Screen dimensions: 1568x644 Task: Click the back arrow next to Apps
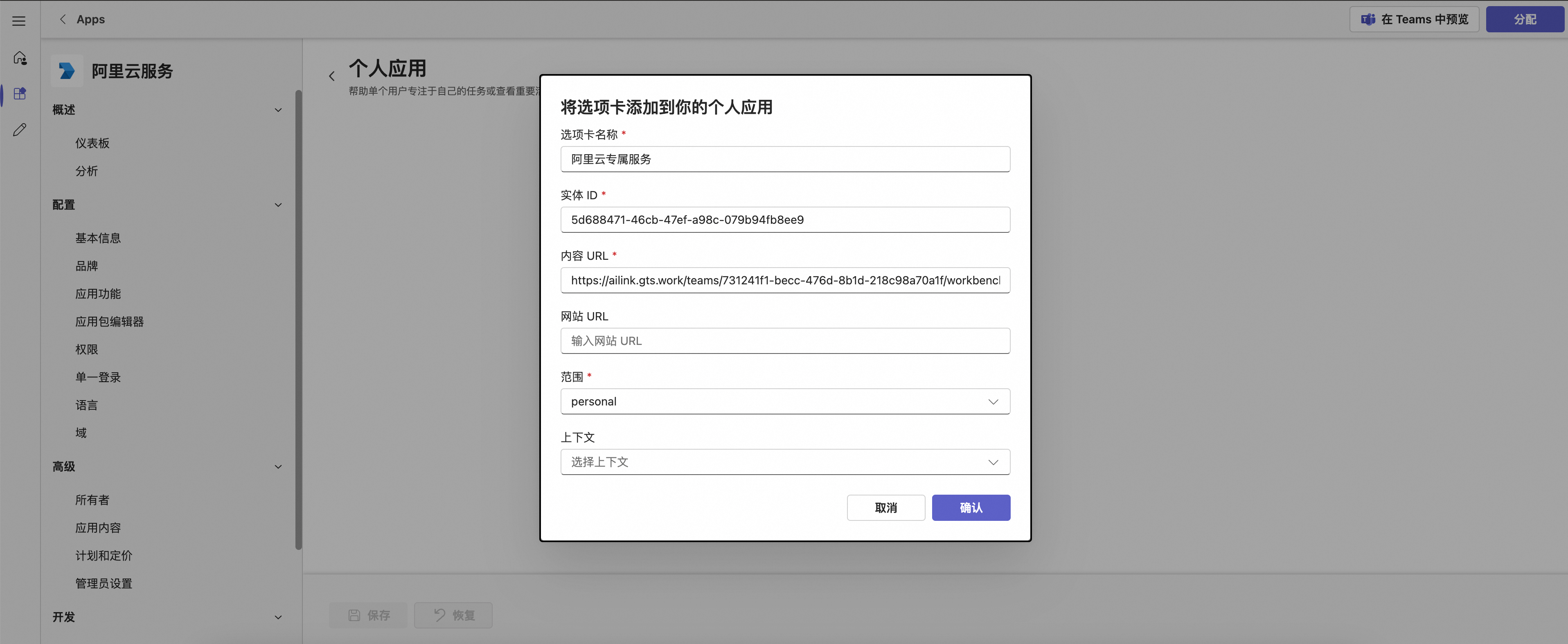63,20
